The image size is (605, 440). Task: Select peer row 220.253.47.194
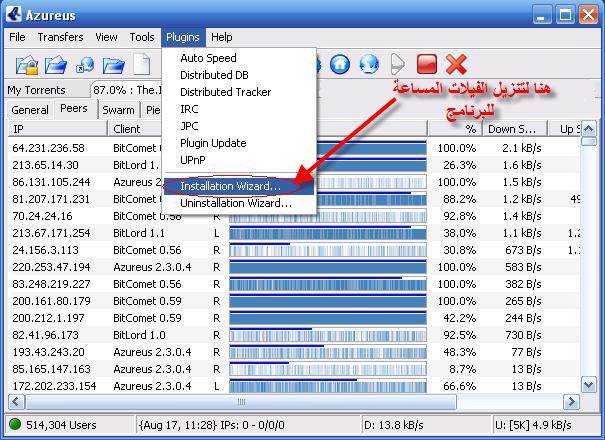coord(294,267)
